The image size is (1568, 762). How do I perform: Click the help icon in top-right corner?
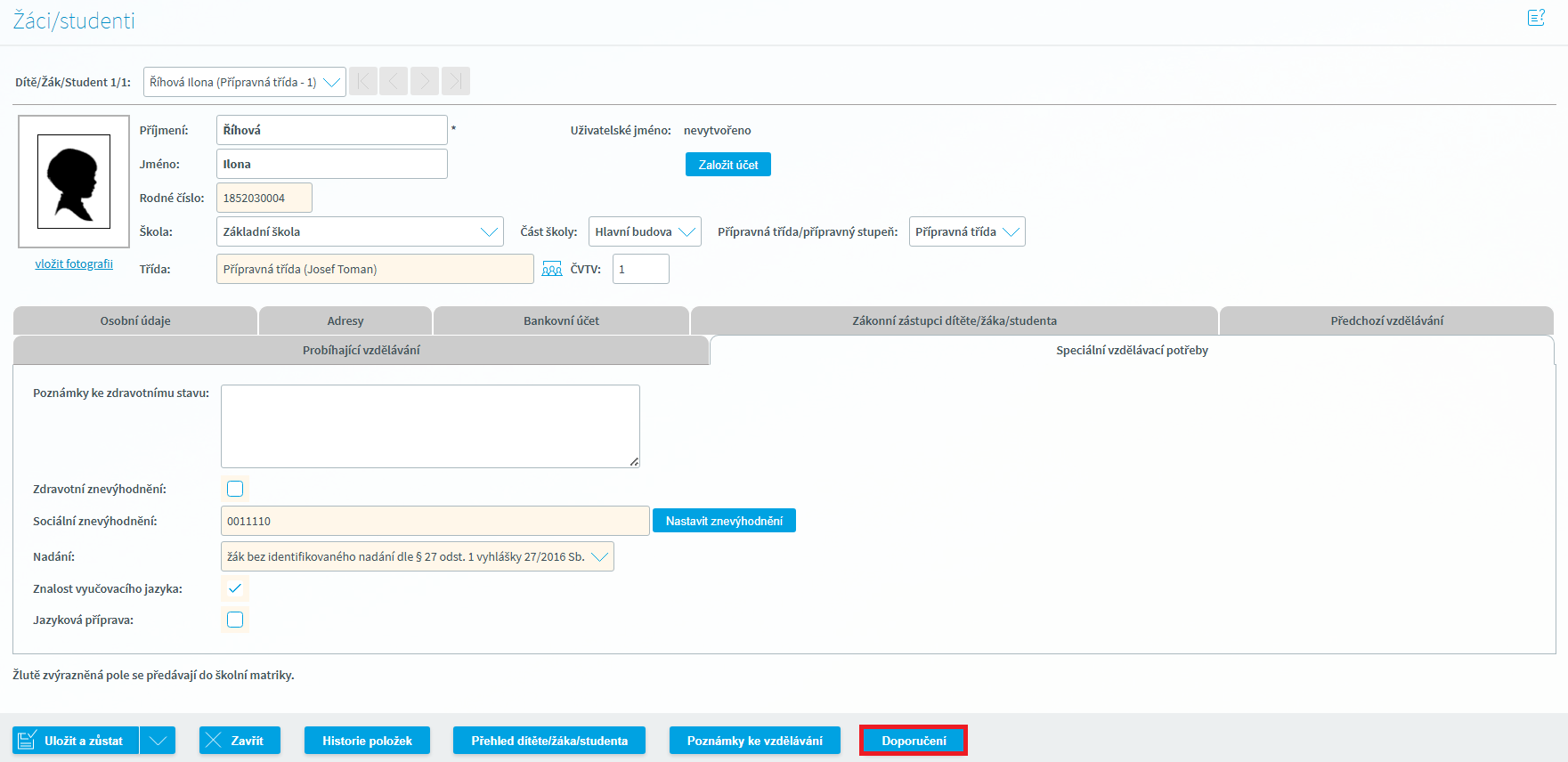[x=1536, y=18]
